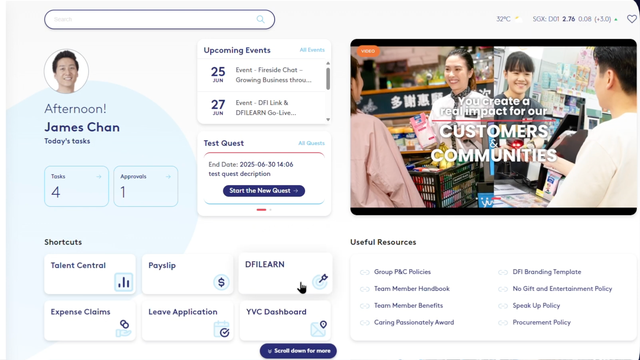This screenshot has width=640, height=360.
Task: Open the DFILEARN shortcut
Action: pos(285,273)
